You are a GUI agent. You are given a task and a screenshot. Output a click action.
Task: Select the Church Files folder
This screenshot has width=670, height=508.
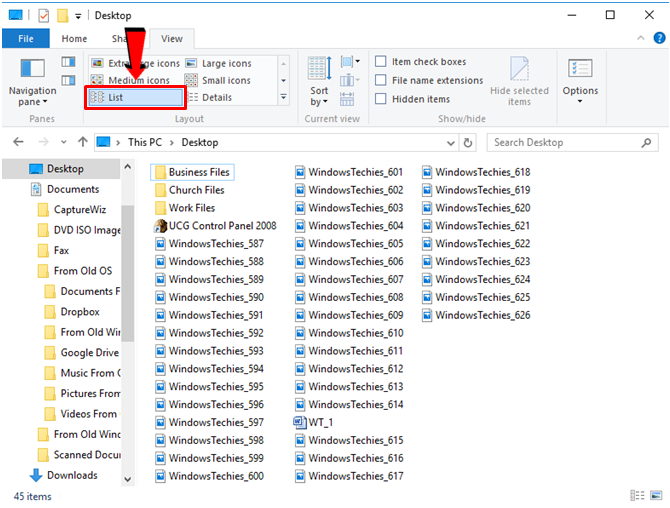point(190,190)
